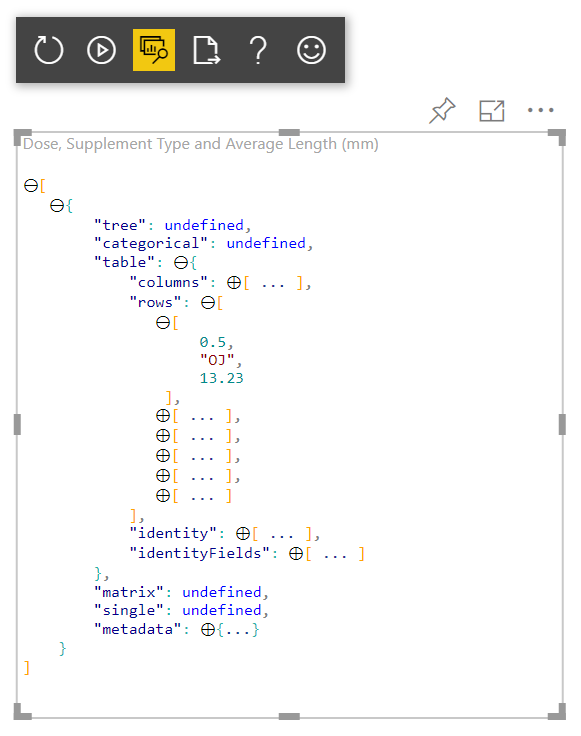This screenshot has width=581, height=736.
Task: Collapse the first row with 0.5 value
Action: [x=163, y=323]
